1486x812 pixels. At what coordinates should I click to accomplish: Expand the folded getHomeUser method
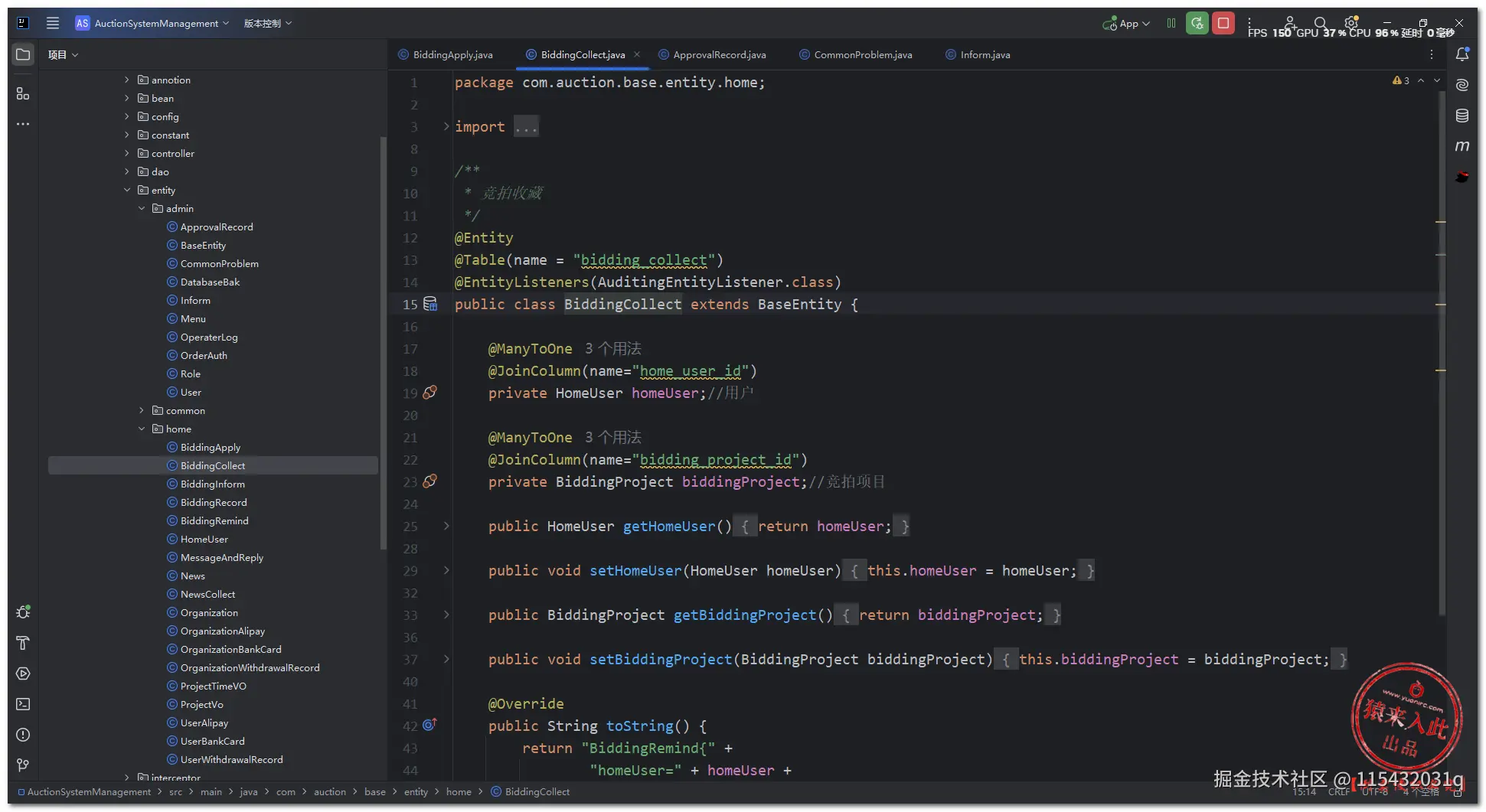coord(446,526)
